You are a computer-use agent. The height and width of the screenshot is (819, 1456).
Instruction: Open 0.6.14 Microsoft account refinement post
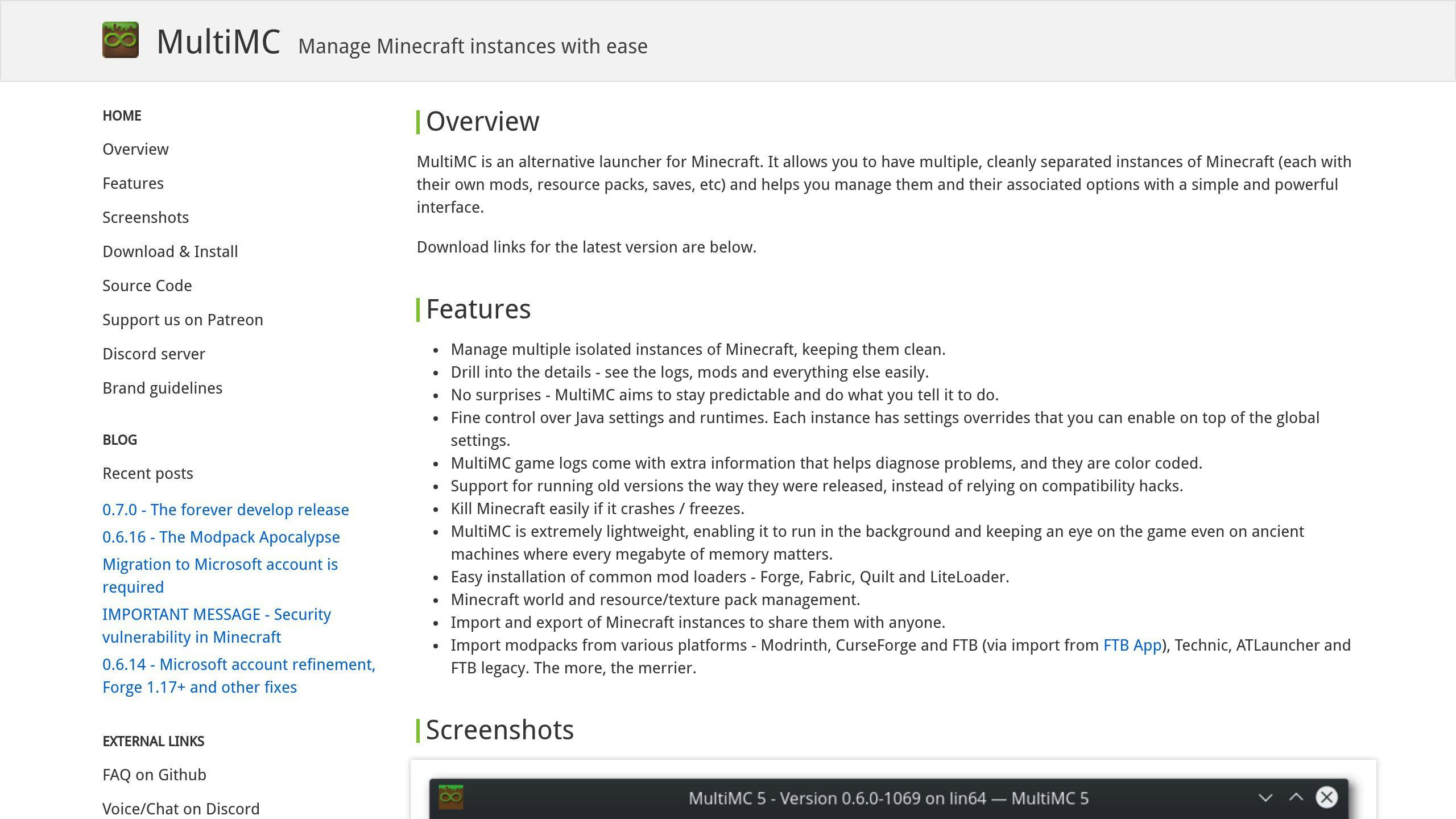[x=239, y=676]
